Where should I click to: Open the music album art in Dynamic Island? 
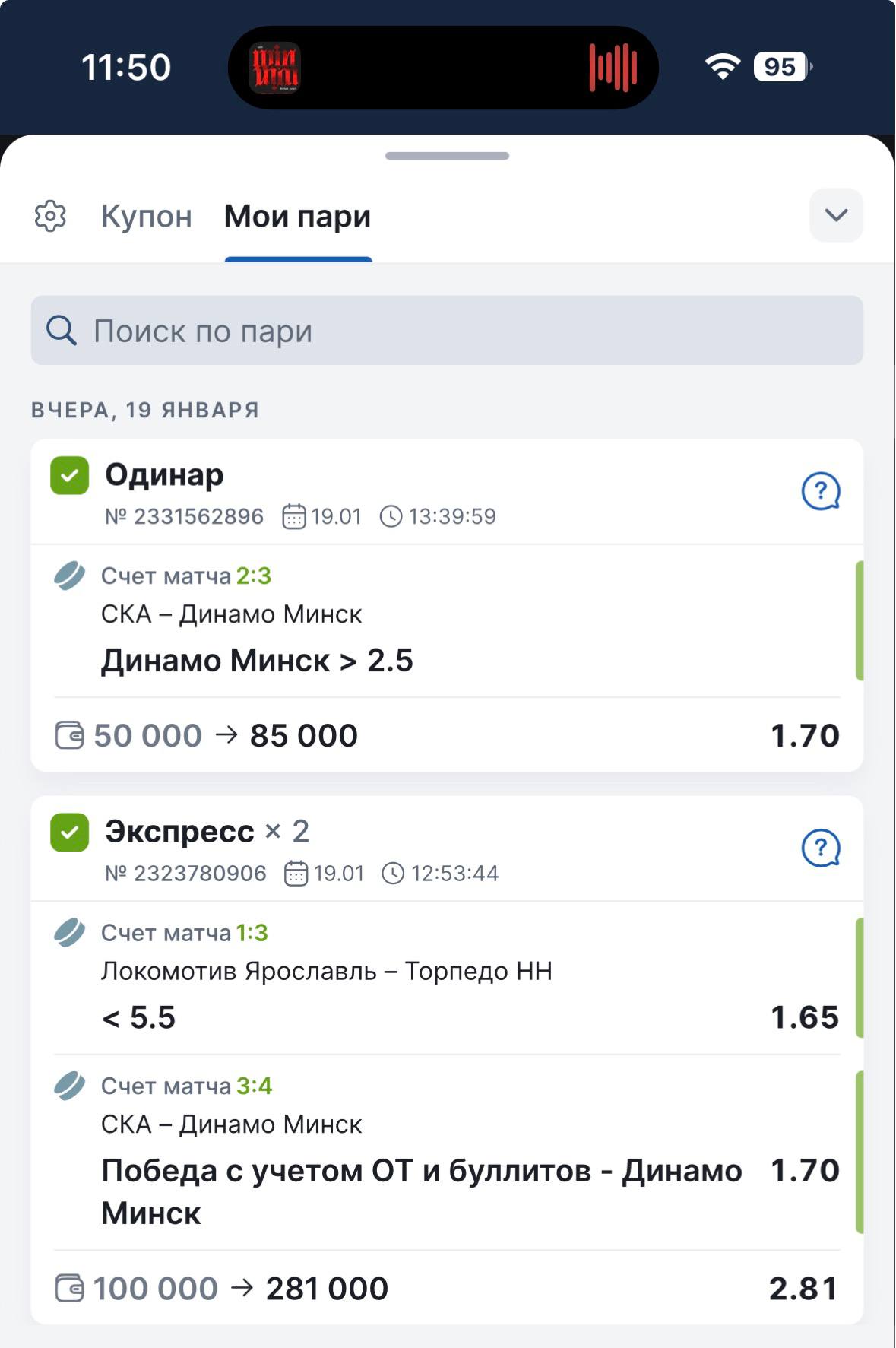pyautogui.click(x=275, y=68)
